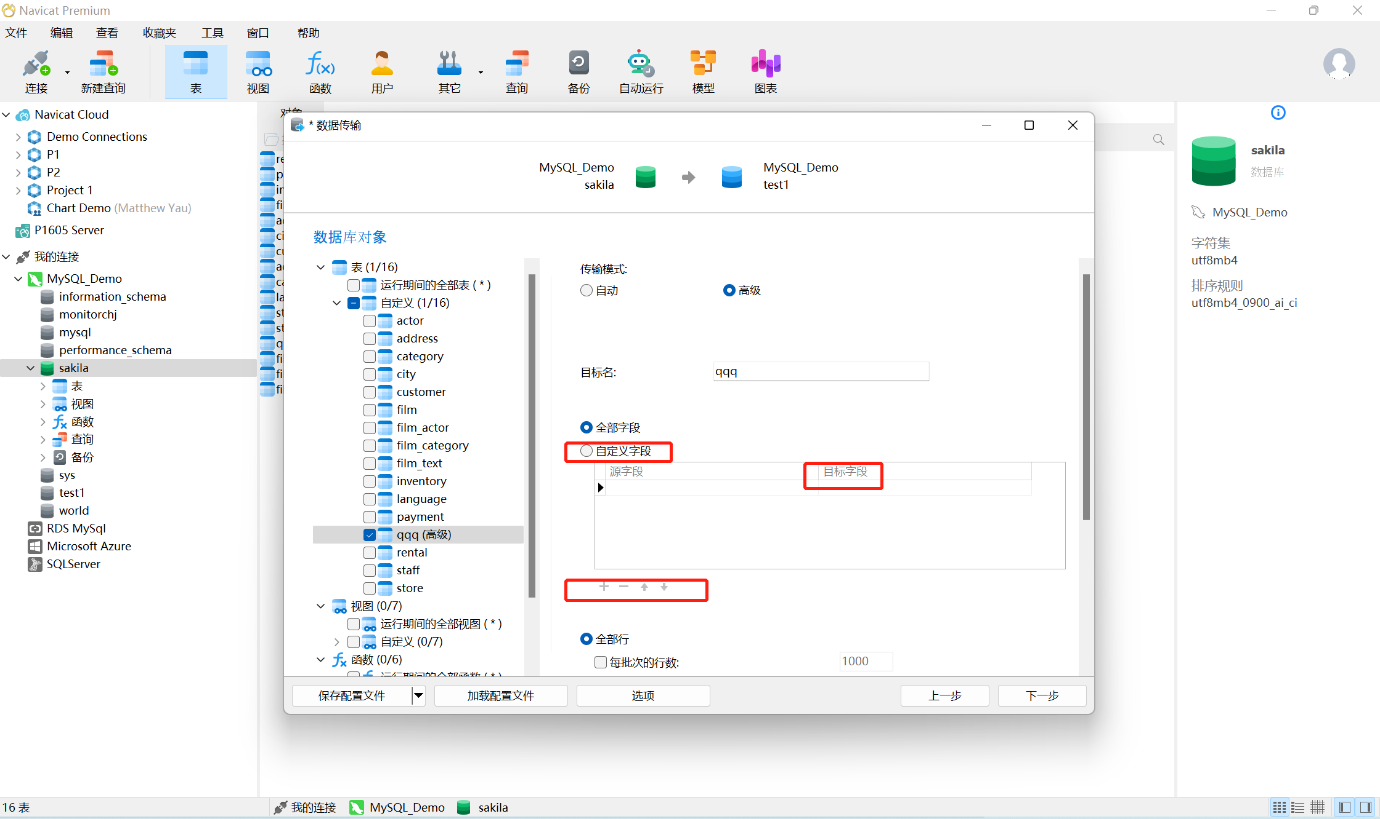The width and height of the screenshot is (1380, 819).
Task: Click the 目标名 input field
Action: pos(820,372)
